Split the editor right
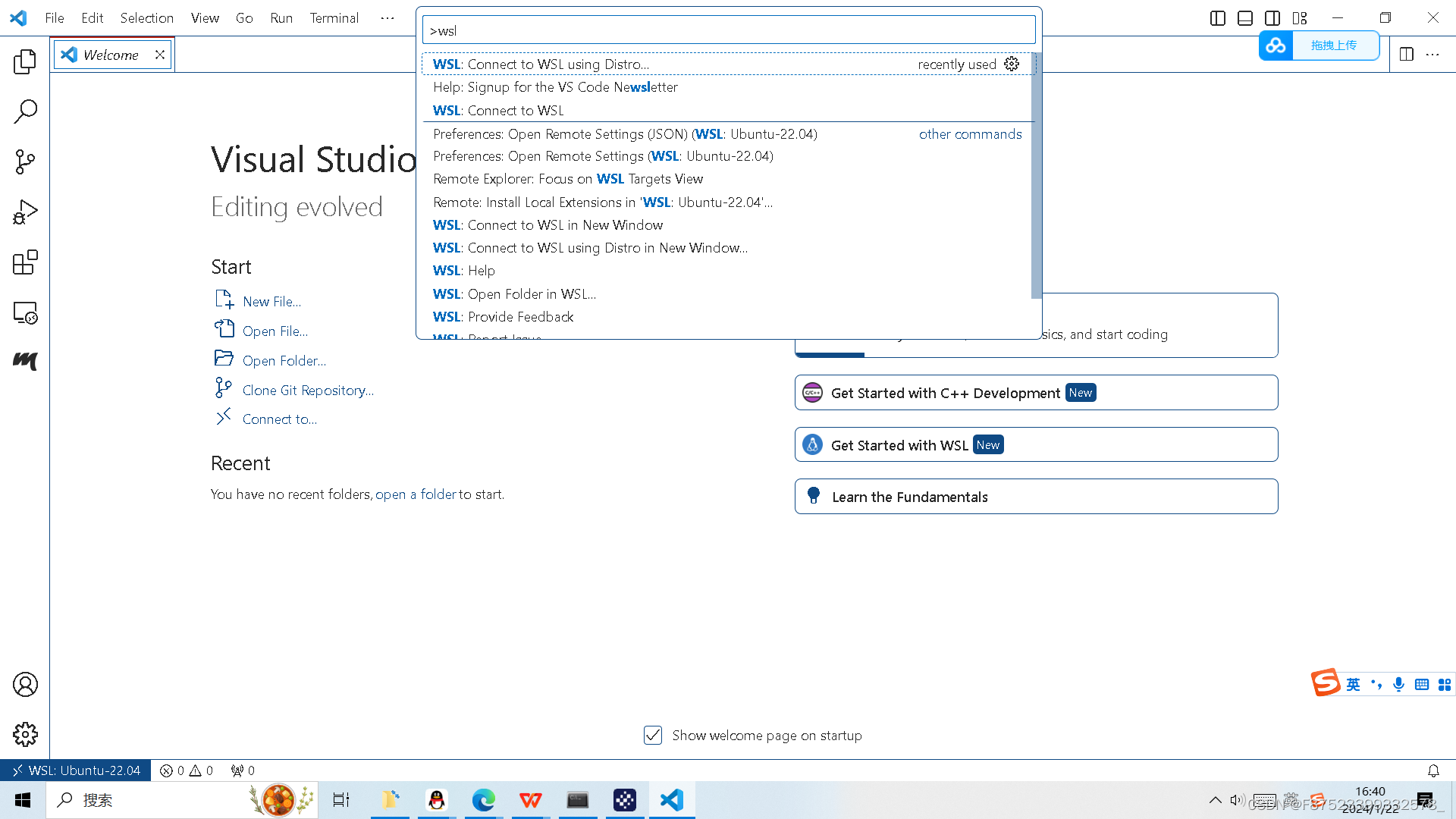The image size is (1456, 819). [x=1407, y=54]
